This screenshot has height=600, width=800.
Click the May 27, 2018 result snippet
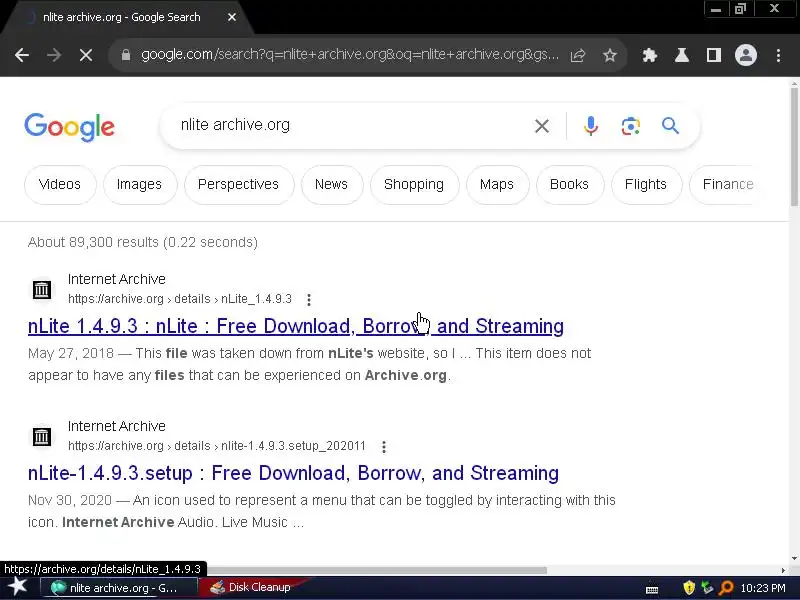pos(310,364)
